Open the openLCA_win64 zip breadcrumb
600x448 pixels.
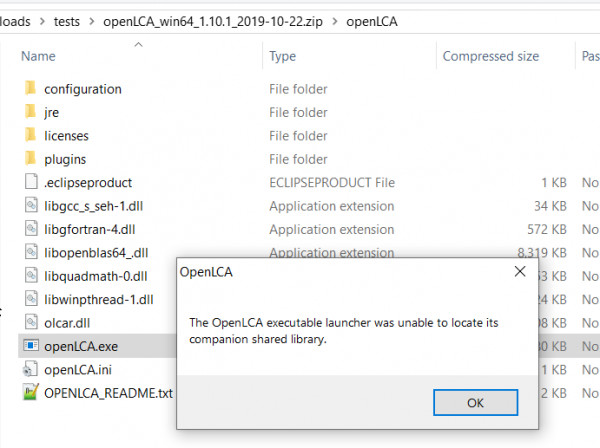pos(213,21)
